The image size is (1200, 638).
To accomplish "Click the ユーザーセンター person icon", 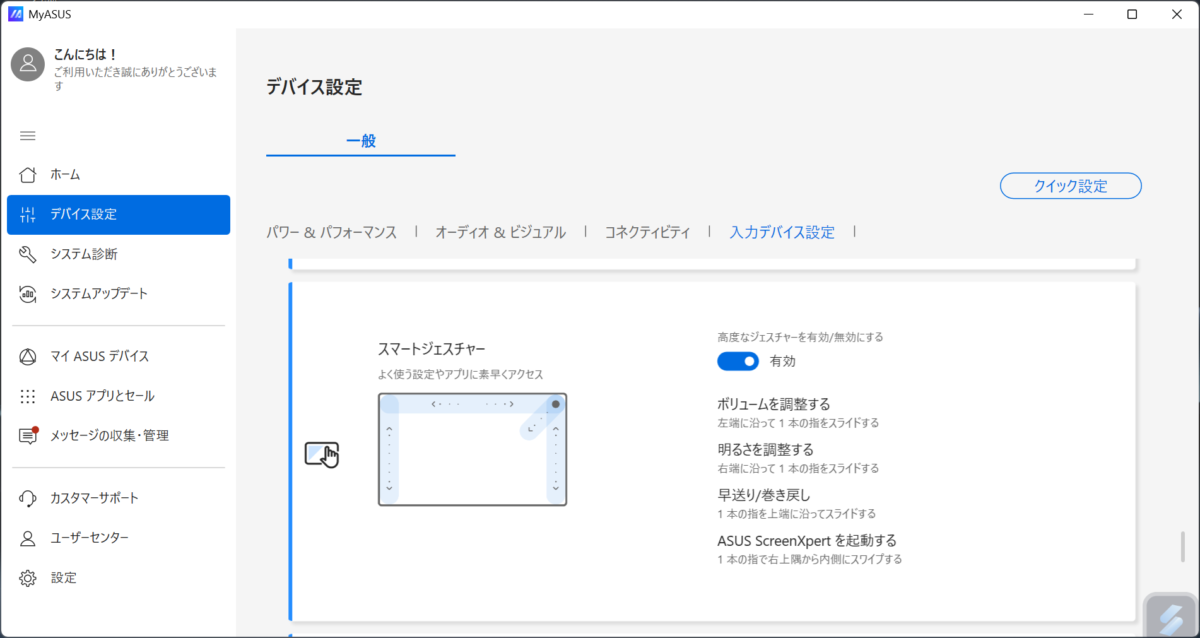I will 28,538.
